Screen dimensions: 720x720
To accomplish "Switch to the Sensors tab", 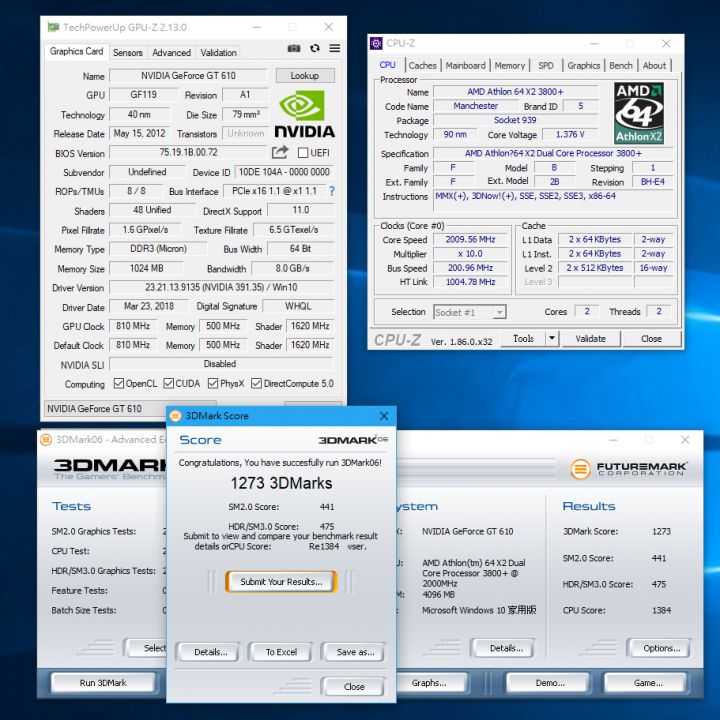I will 128,53.
